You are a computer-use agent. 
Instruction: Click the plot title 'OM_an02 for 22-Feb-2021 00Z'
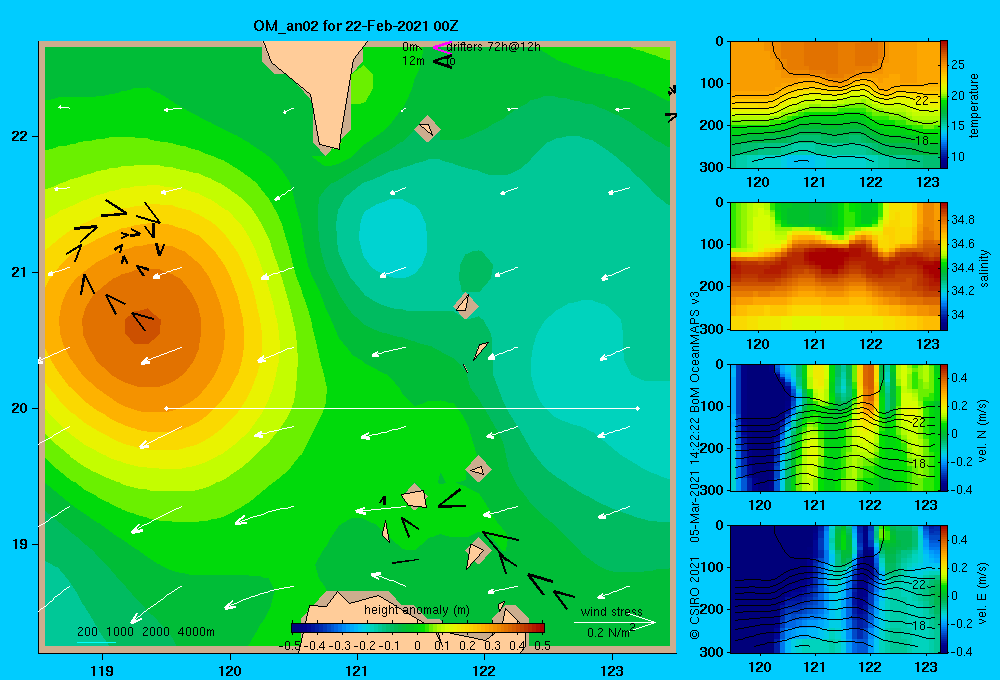click(x=356, y=26)
